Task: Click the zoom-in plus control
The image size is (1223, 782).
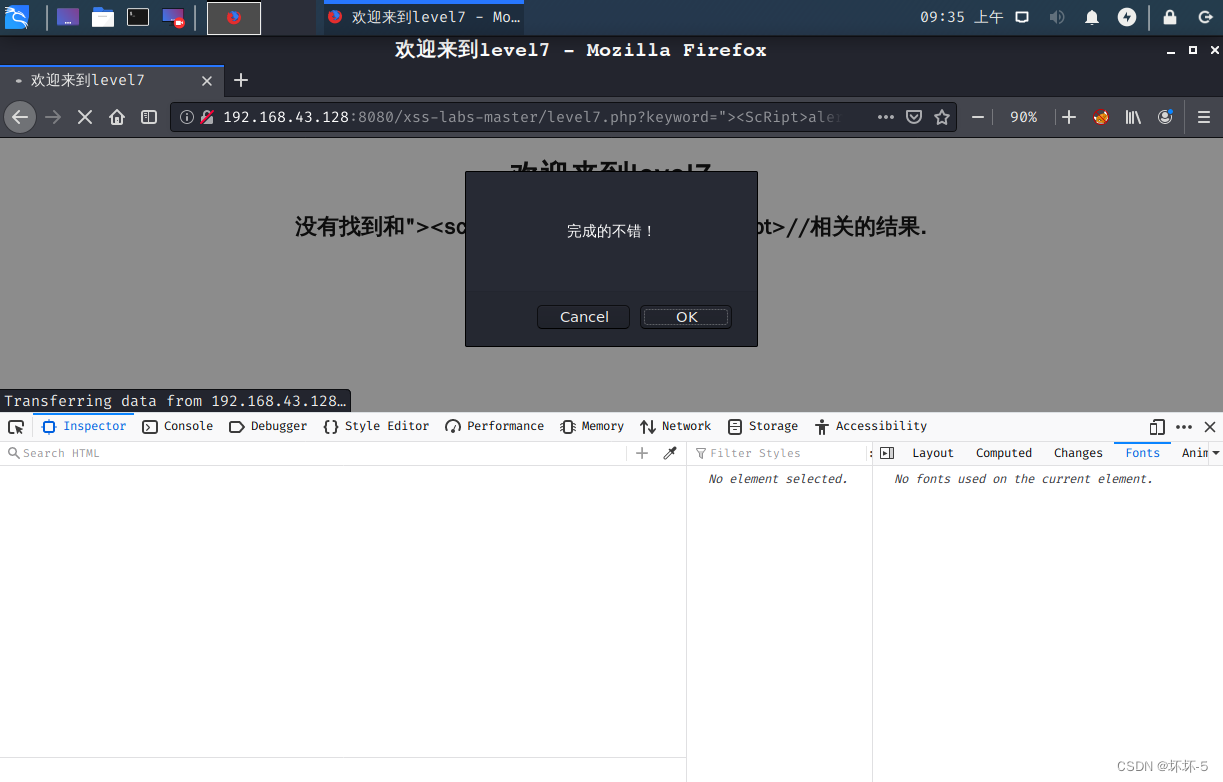Action: [1068, 117]
